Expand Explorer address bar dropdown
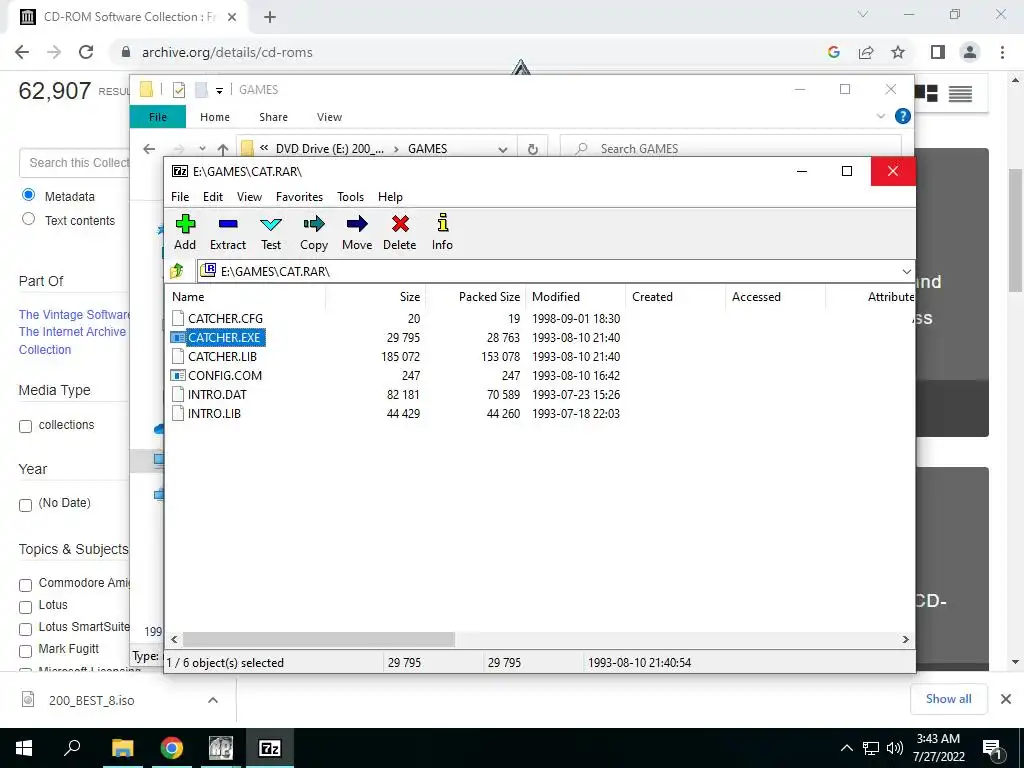Viewport: 1024px width, 768px height. pyautogui.click(x=503, y=149)
